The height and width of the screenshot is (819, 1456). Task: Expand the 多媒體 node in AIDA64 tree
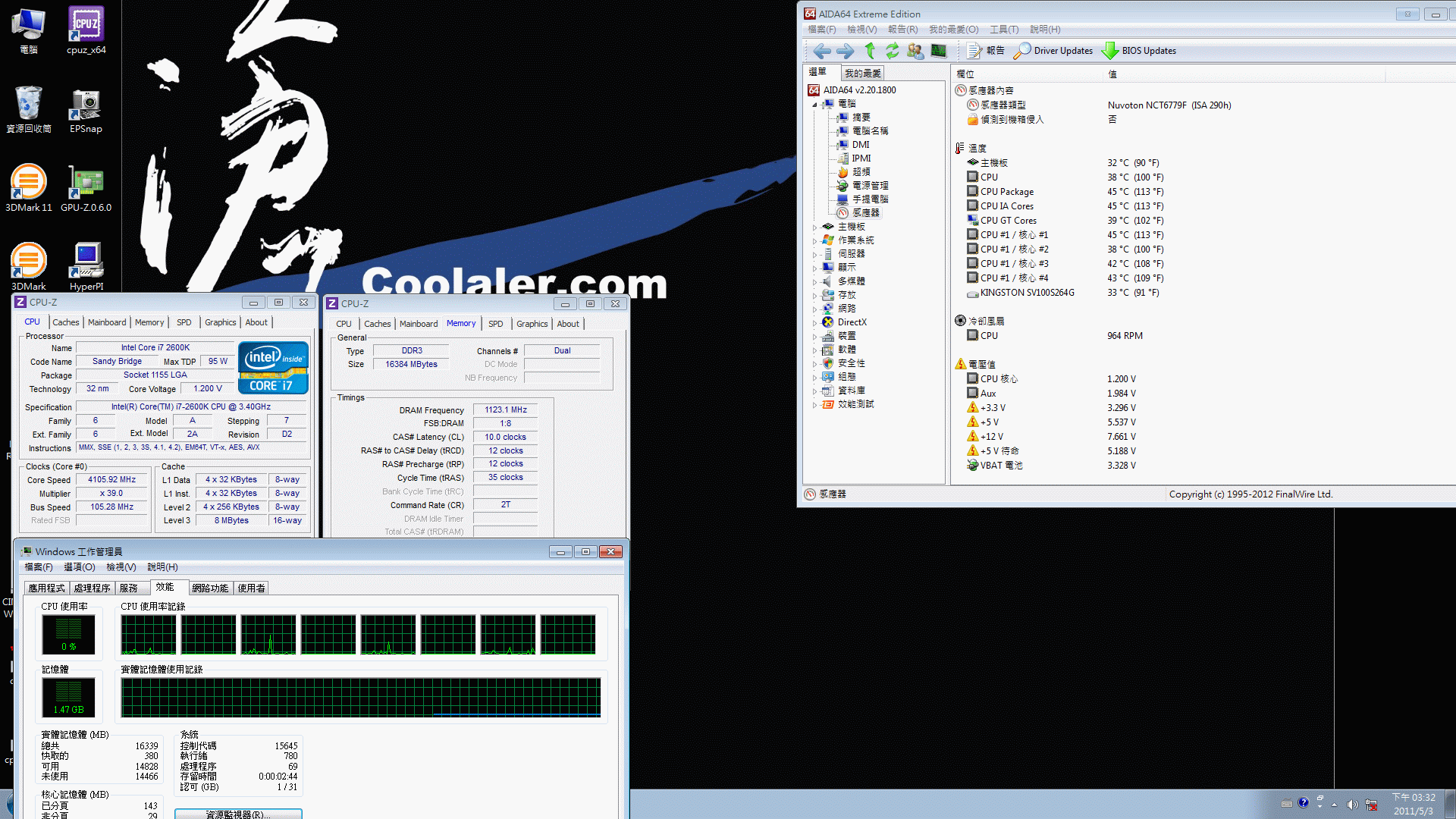click(x=815, y=281)
